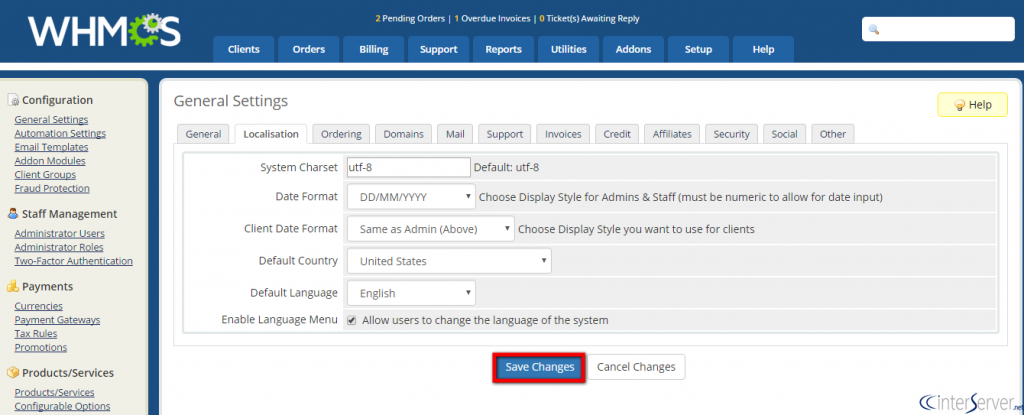Click the Payments coins icon
This screenshot has height=415, width=1024.
(13, 286)
